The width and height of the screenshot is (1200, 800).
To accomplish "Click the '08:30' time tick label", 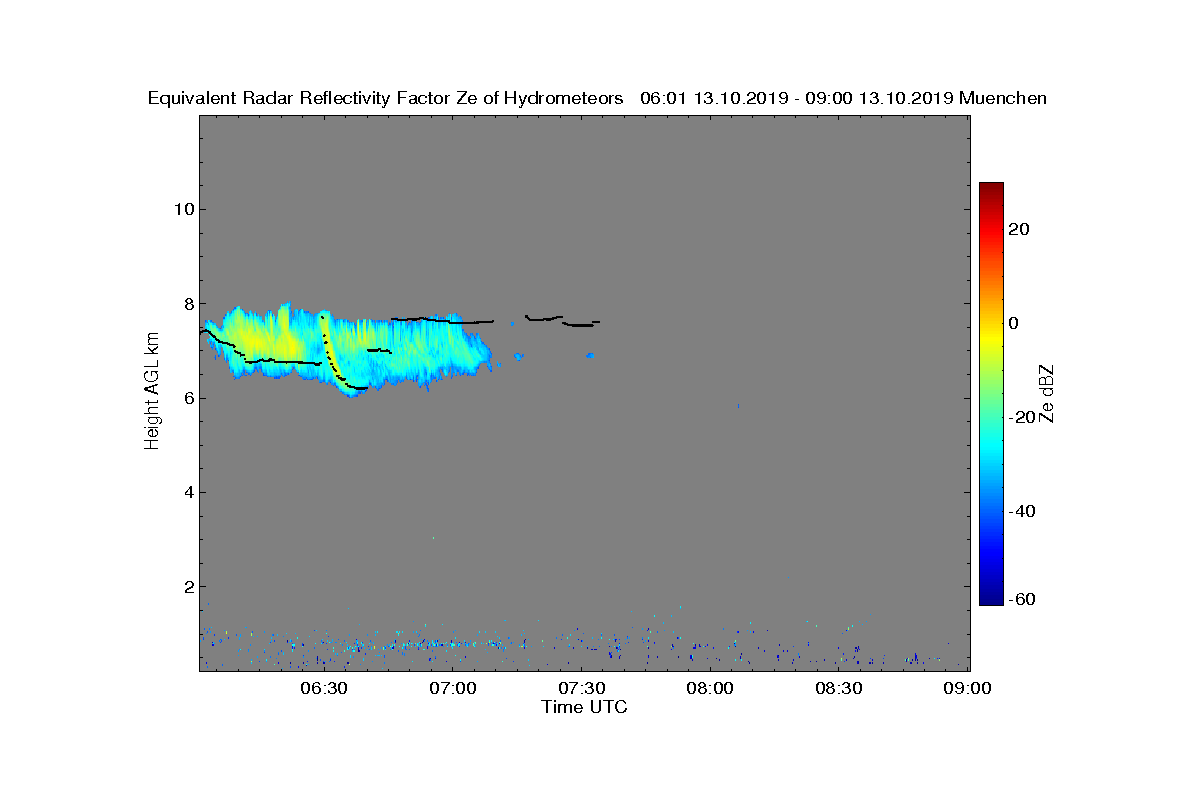I will pyautogui.click(x=840, y=689).
